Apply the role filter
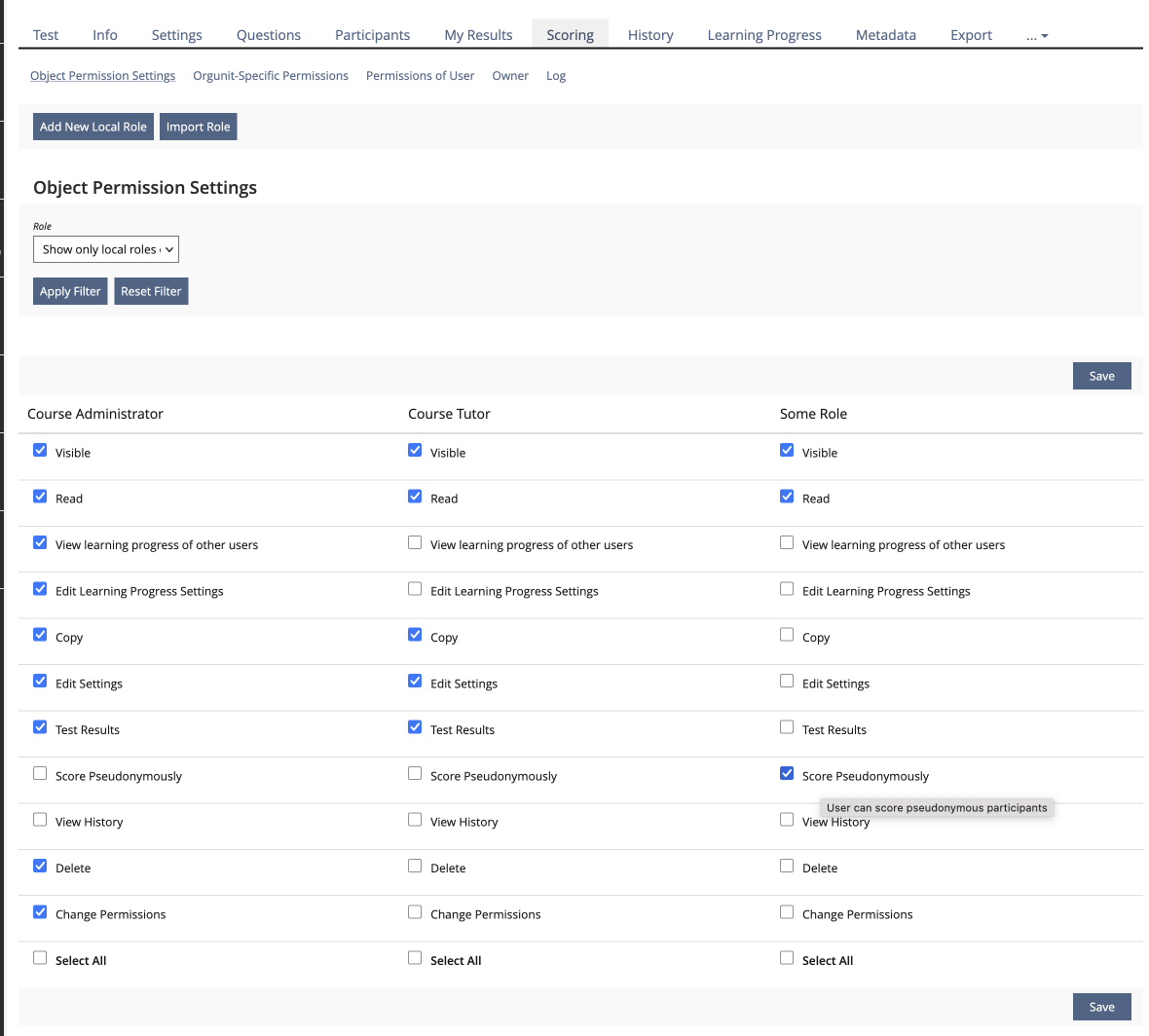 (x=69, y=290)
